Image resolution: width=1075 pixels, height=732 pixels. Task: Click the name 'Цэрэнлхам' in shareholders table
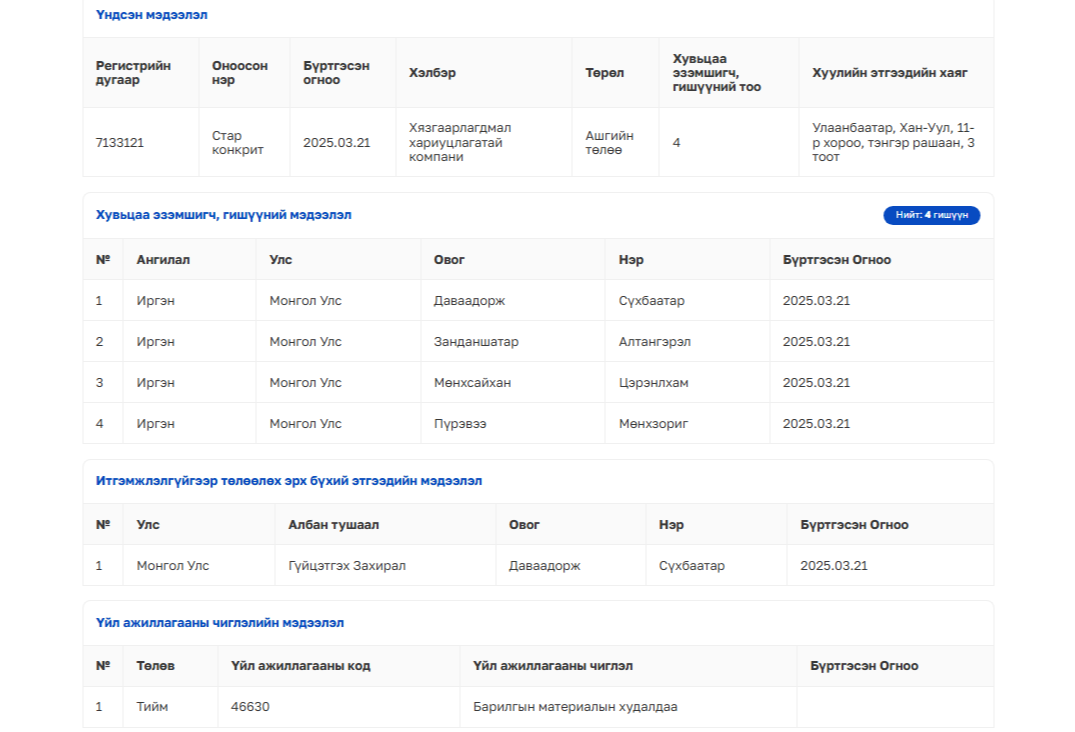point(653,383)
